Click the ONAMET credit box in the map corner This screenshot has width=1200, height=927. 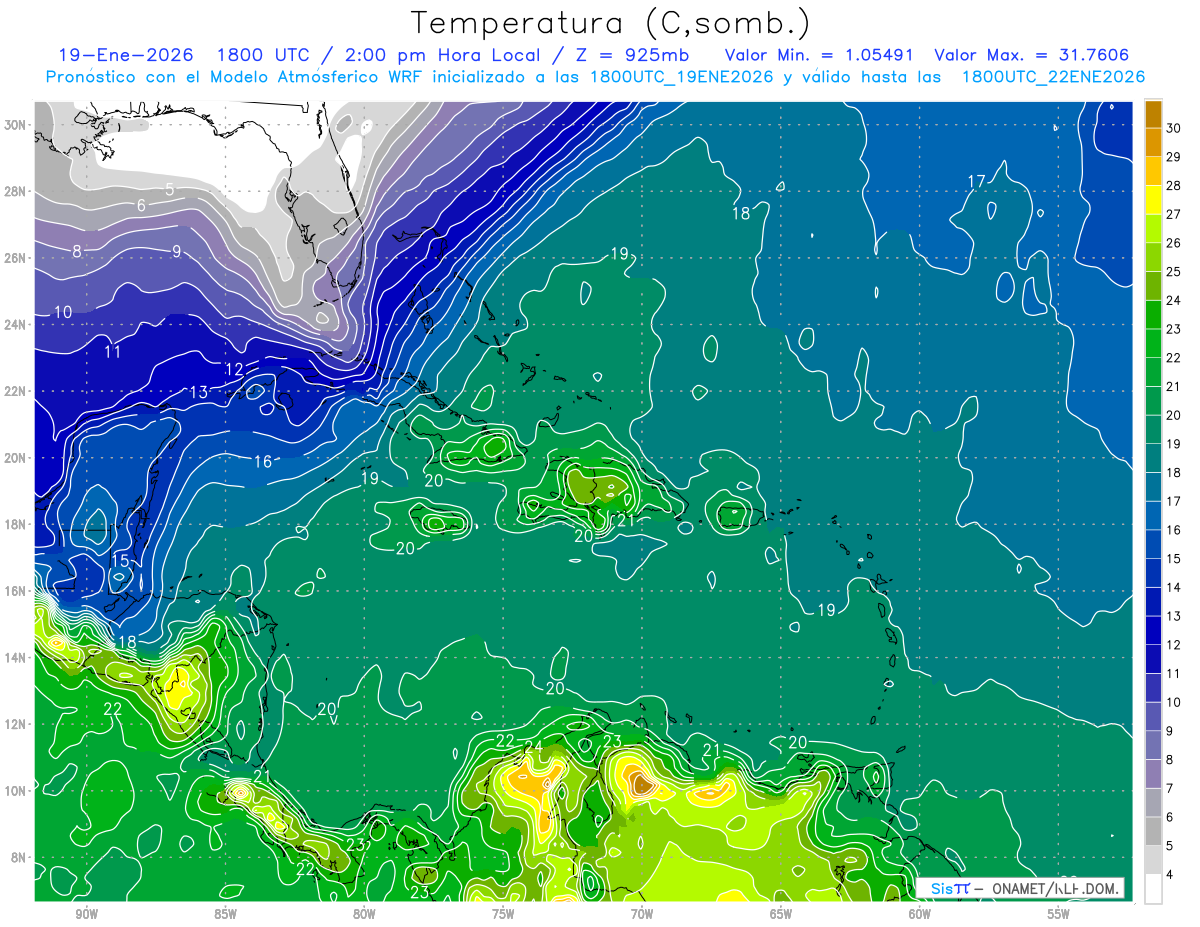[1019, 888]
